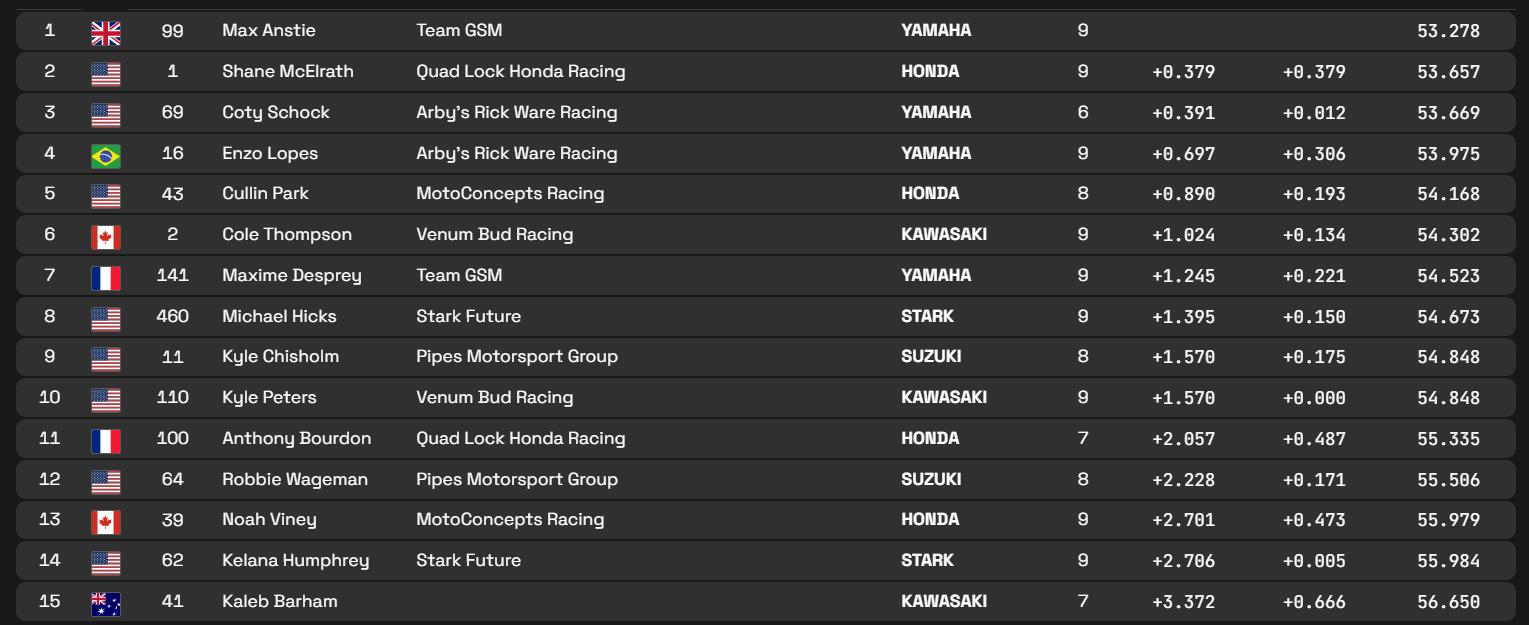Click the UK flag beside Max Anstie
The width and height of the screenshot is (1529, 625).
point(105,33)
